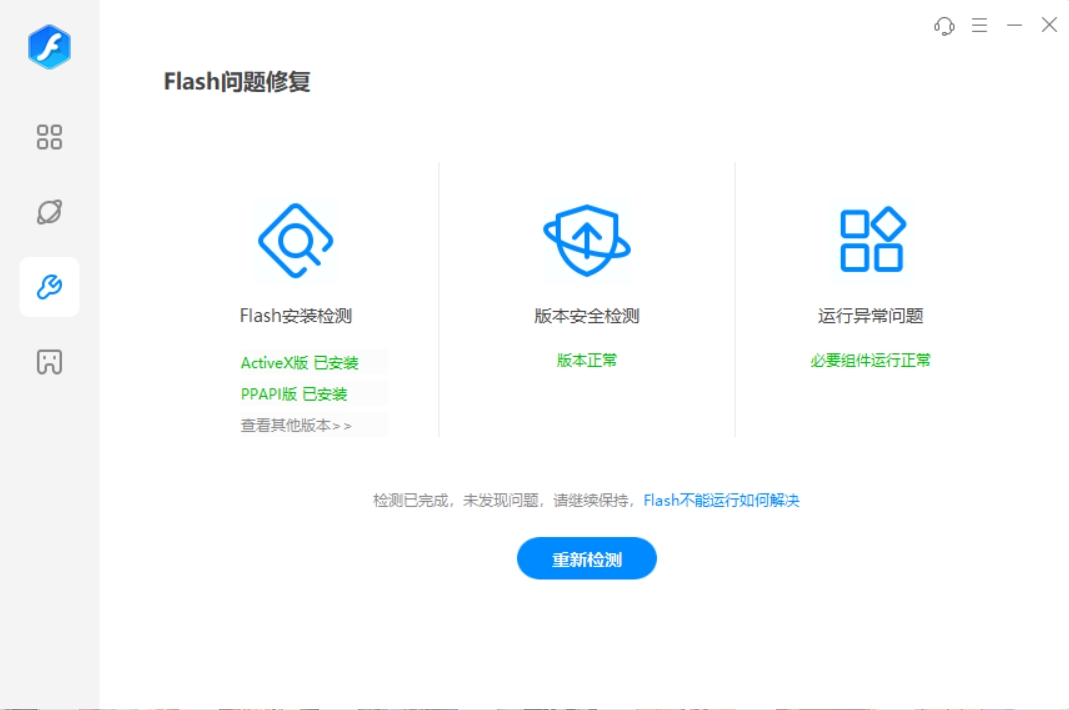Click the Flash安装检测 label
Screen dimensions: 1069x710
(296, 316)
